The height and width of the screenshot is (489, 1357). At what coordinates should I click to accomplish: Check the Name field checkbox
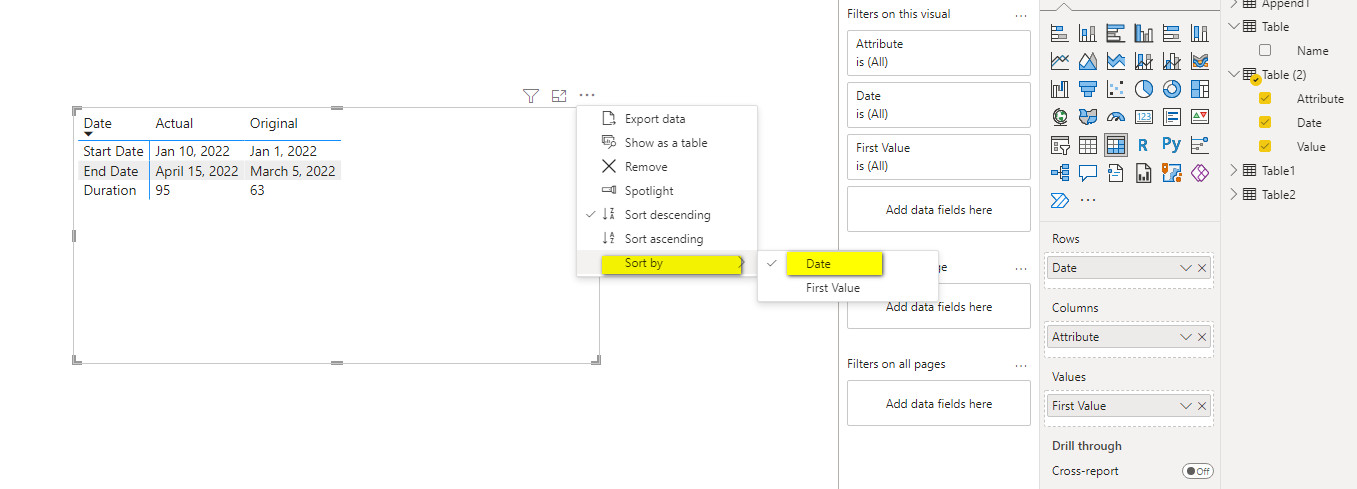coord(1265,51)
